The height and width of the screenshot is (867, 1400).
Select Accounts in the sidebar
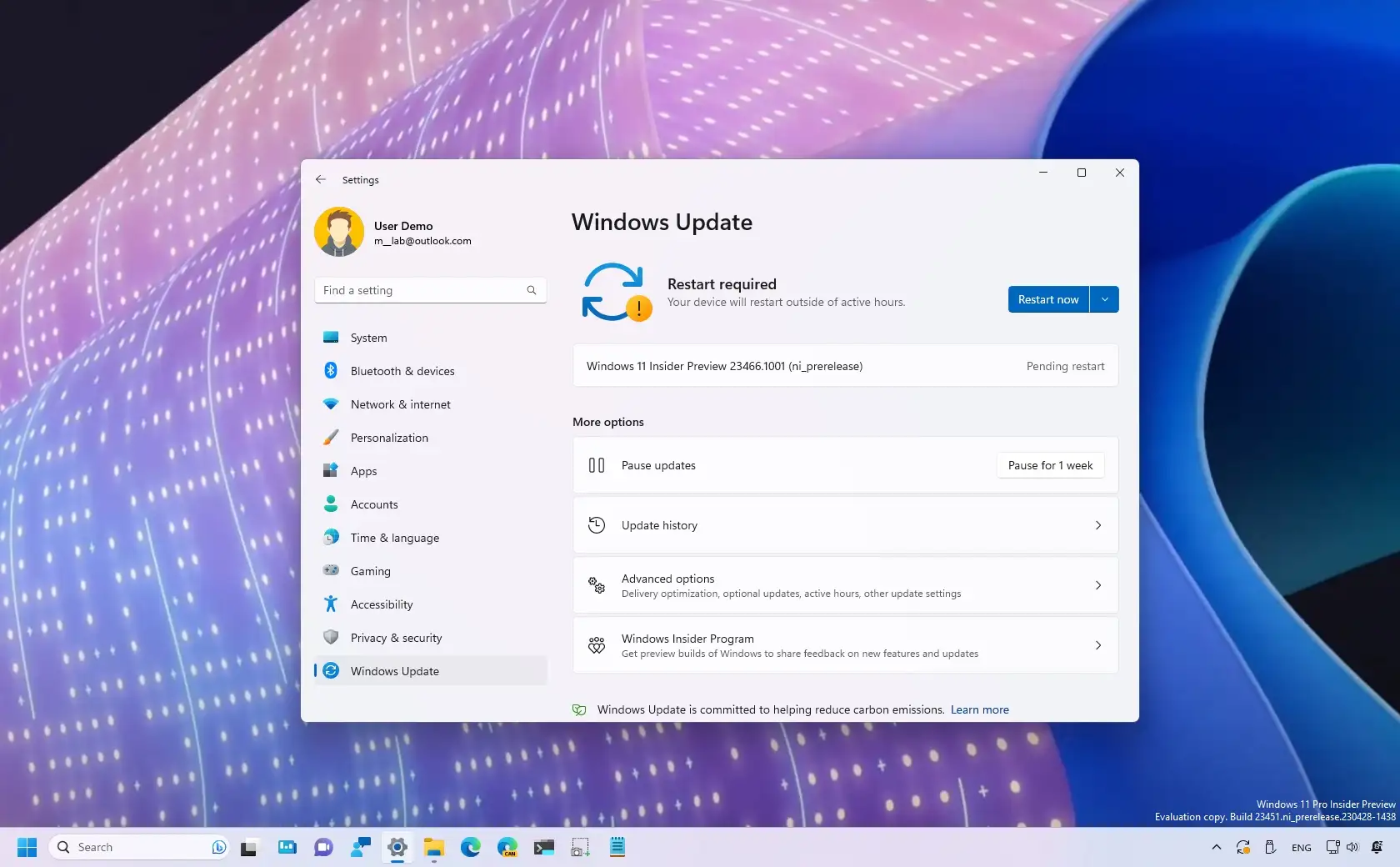tap(430, 504)
